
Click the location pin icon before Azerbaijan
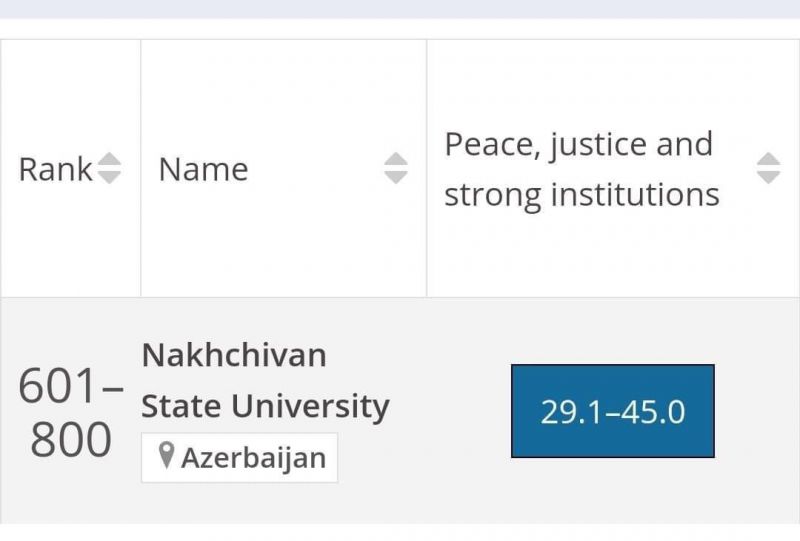point(166,455)
